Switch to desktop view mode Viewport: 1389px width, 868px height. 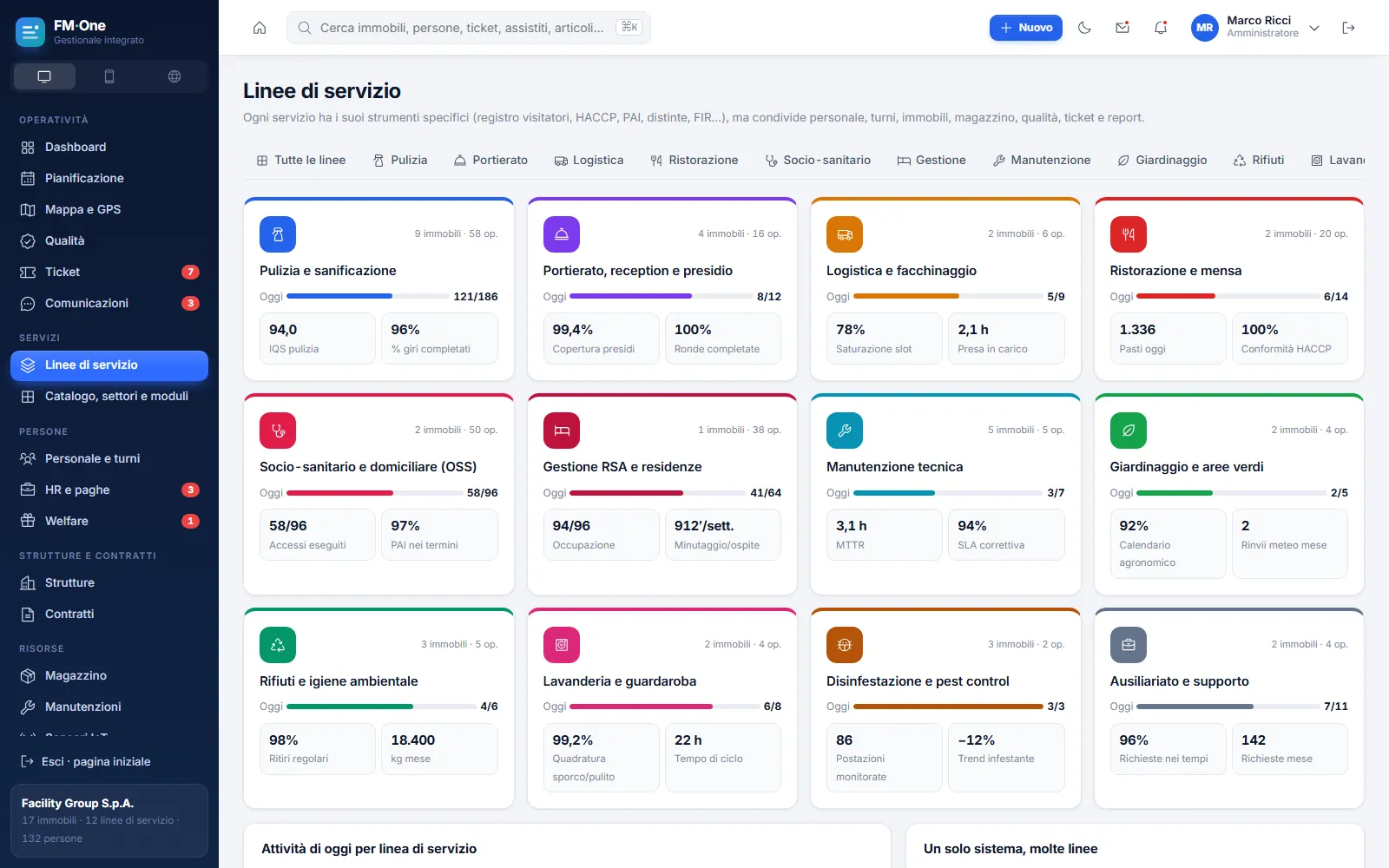[44, 76]
